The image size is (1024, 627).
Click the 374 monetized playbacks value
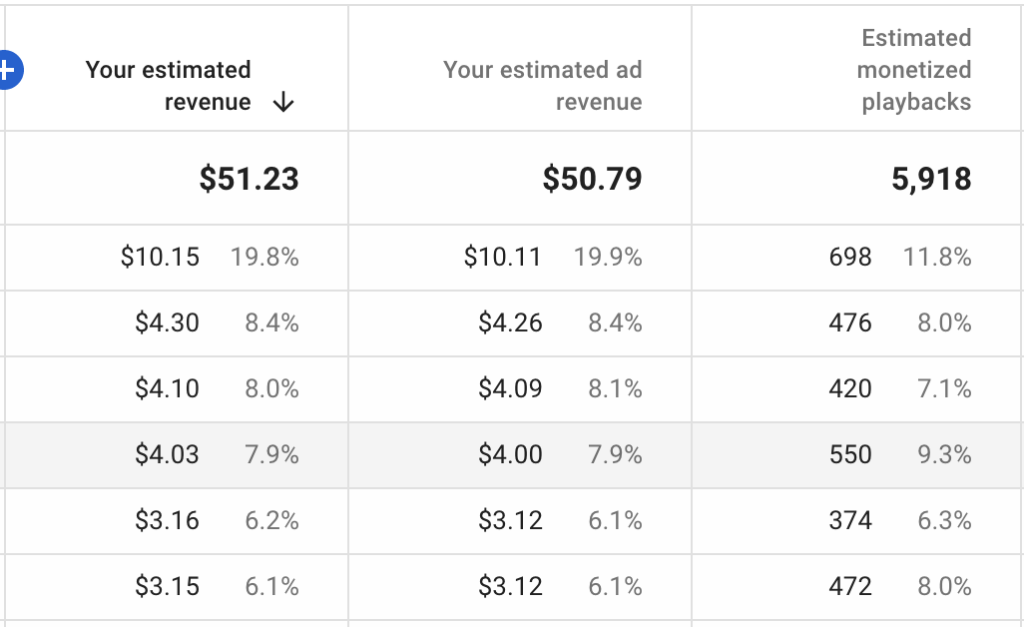pyautogui.click(x=850, y=521)
